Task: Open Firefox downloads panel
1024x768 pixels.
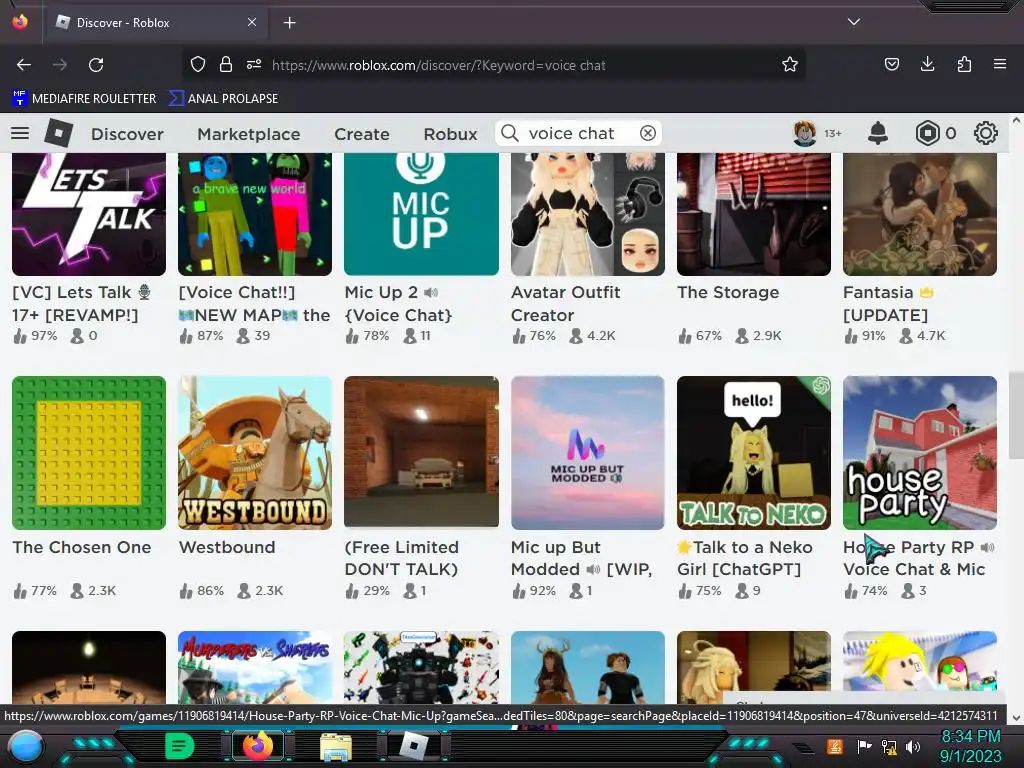Action: pos(927,64)
